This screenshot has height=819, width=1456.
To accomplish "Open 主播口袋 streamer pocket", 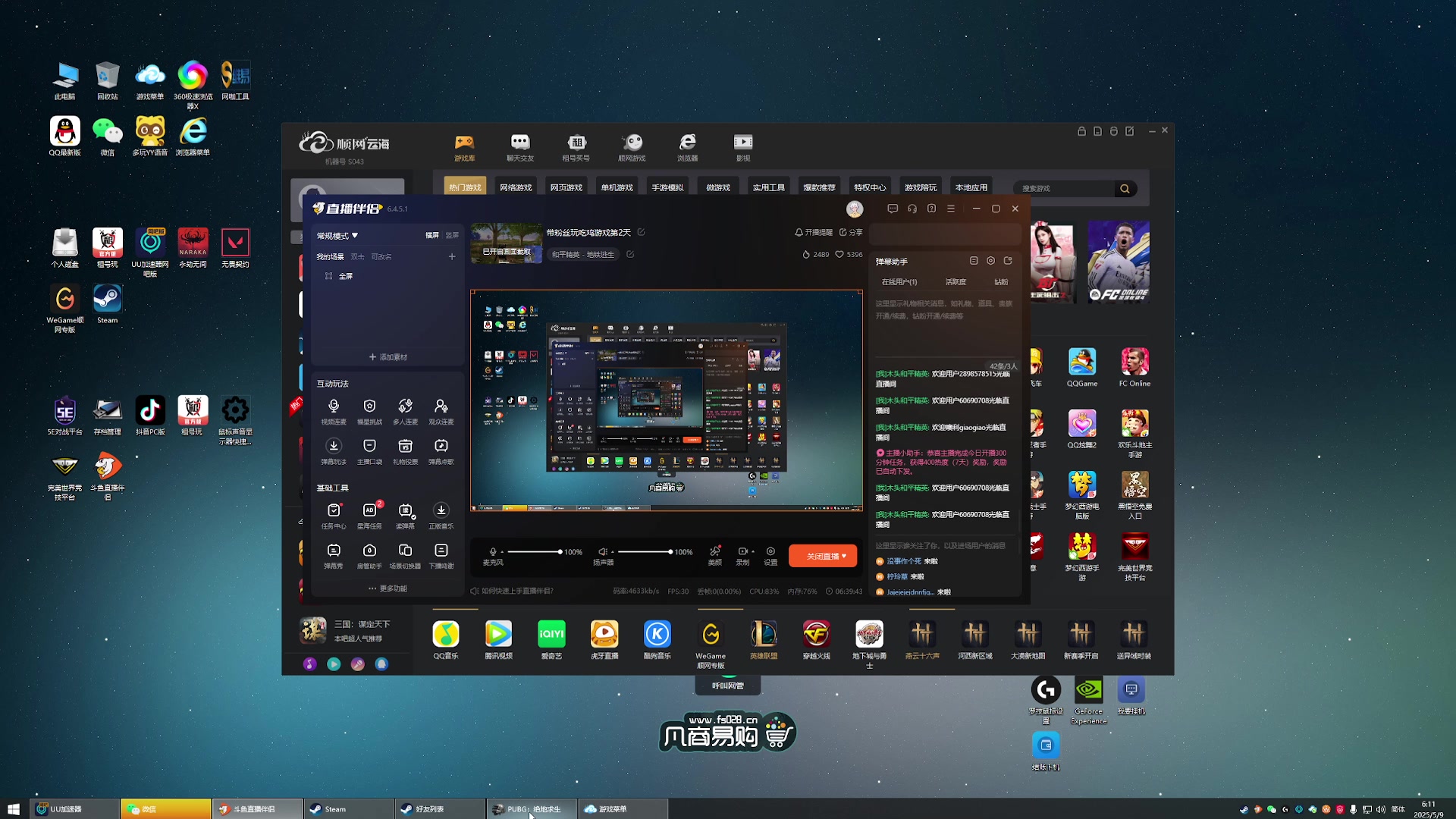I will coord(369,451).
